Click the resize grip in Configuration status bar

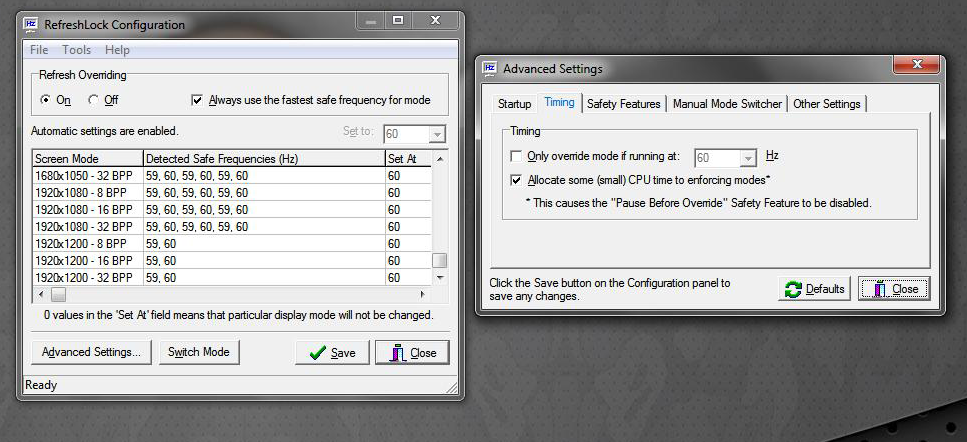tap(452, 388)
